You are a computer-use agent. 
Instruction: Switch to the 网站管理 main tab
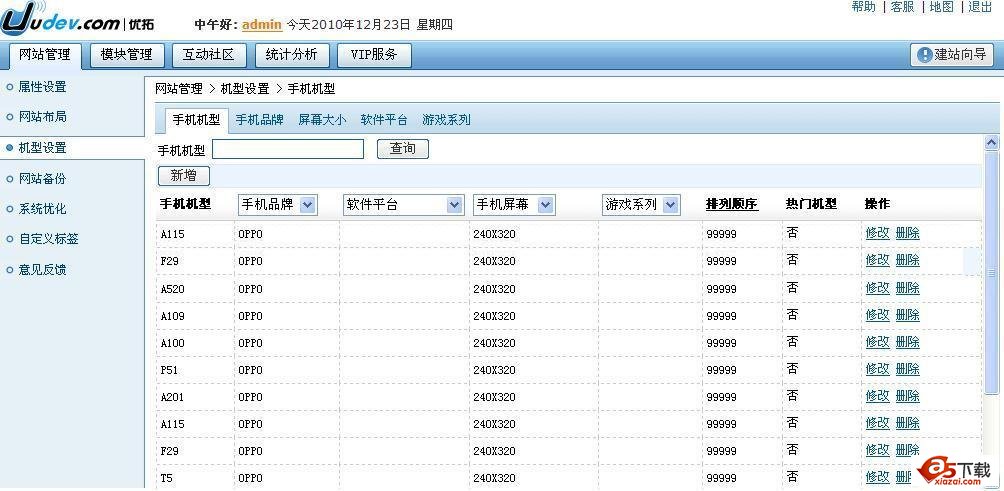[45, 56]
